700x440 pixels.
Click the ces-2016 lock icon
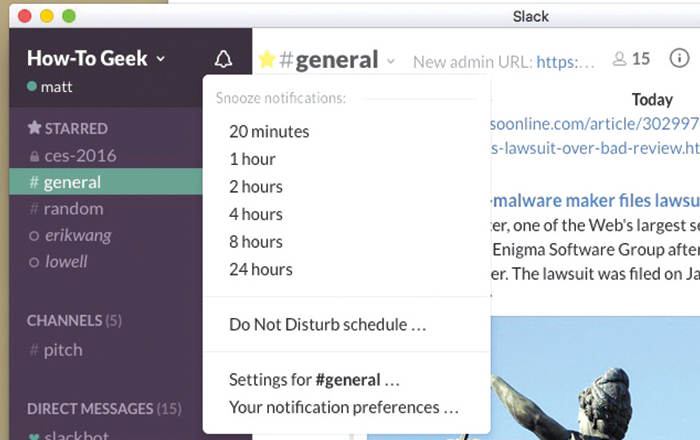click(x=34, y=157)
